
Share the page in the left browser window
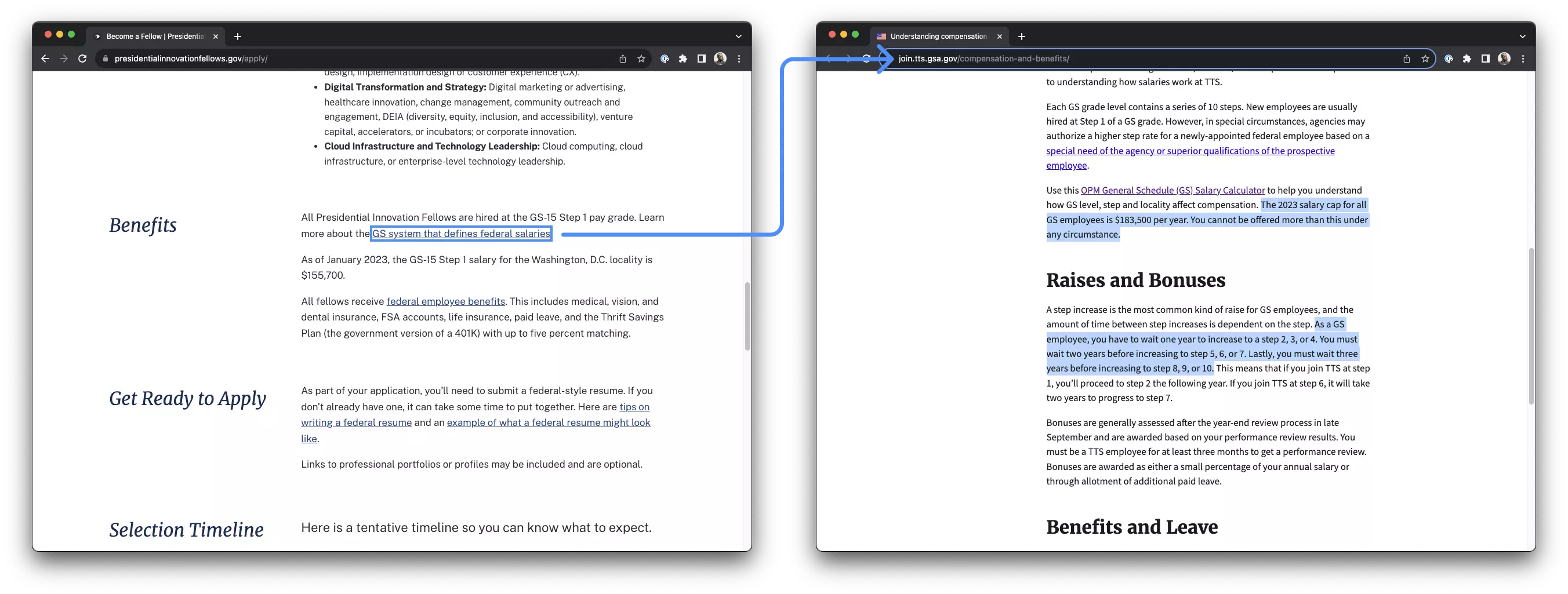coord(623,59)
